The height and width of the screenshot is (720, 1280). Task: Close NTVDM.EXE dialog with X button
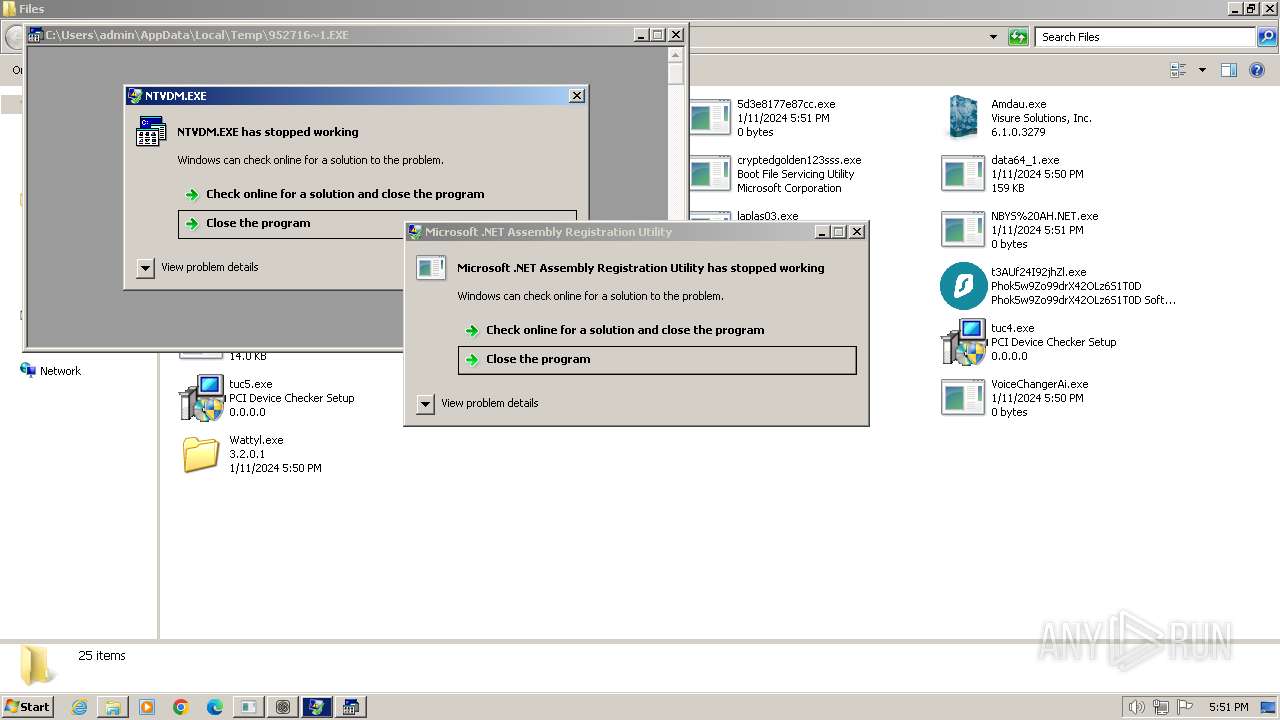577,96
